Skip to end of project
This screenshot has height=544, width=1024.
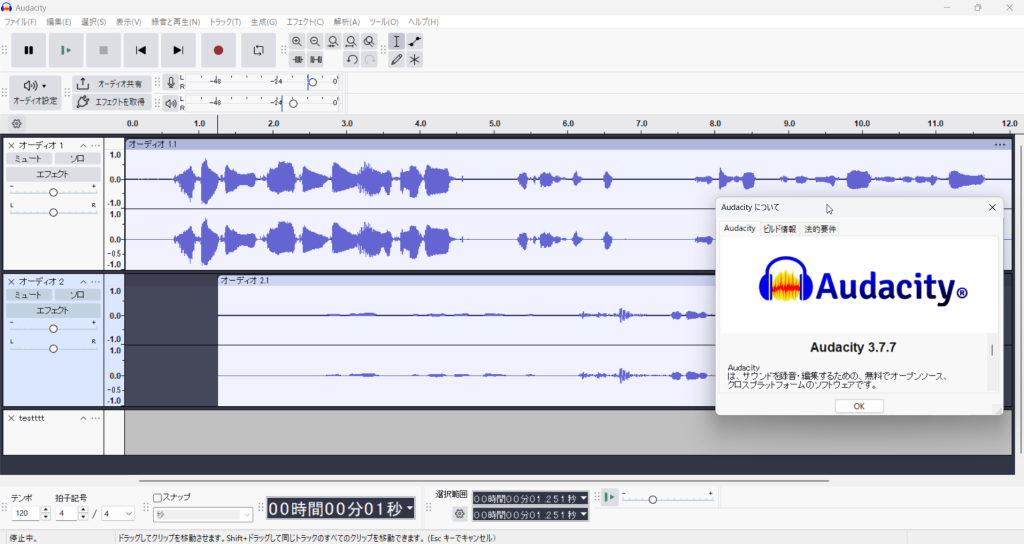coord(178,50)
